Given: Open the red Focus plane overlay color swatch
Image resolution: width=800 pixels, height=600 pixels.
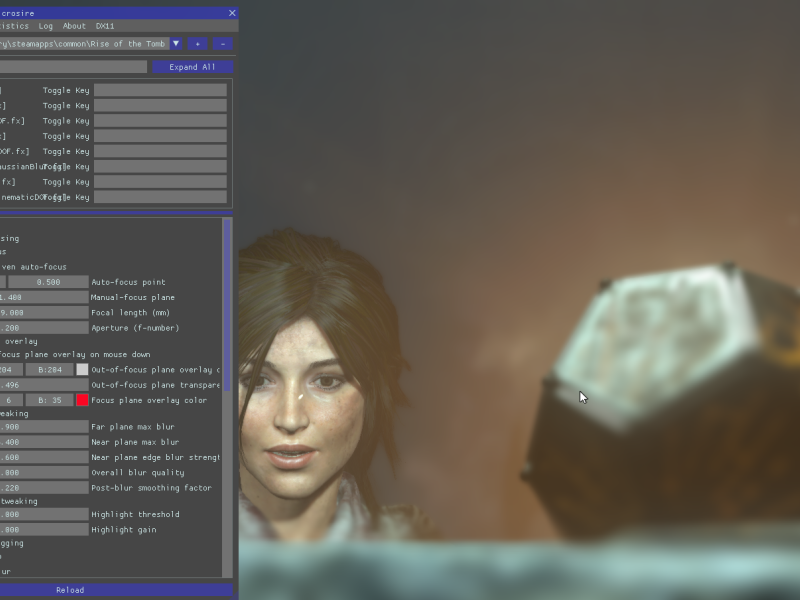Looking at the screenshot, I should (x=82, y=401).
